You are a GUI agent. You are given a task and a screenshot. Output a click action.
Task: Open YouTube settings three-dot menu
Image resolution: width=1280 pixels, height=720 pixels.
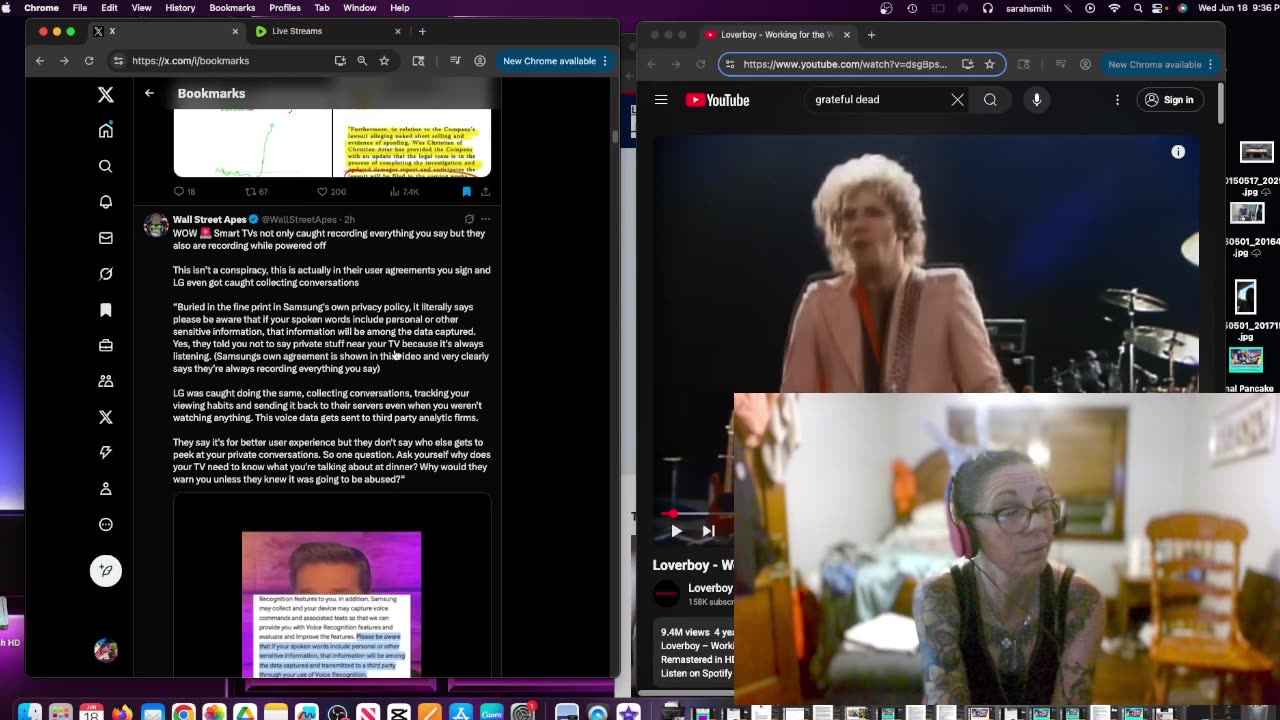[x=1118, y=100]
